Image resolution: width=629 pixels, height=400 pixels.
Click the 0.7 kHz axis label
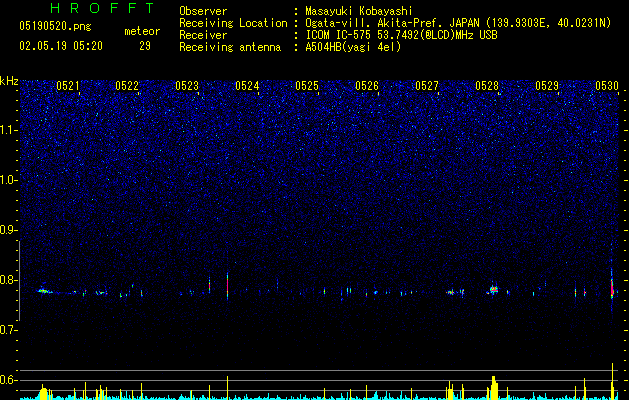[8, 330]
